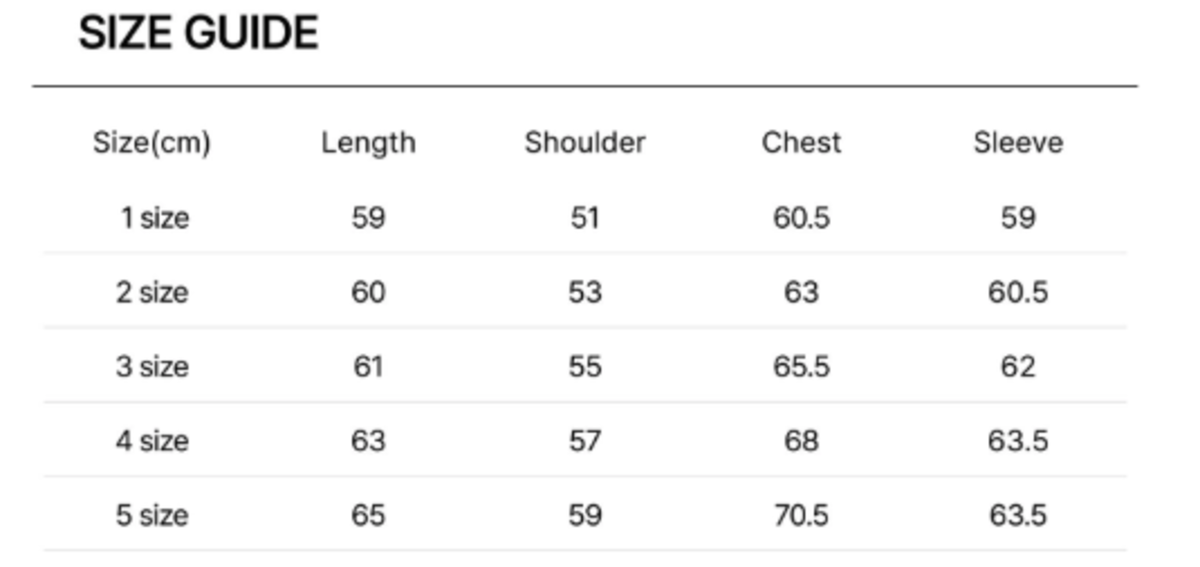Click the 2 size shoulder value 53
The width and height of the screenshot is (1200, 567).
585,292
